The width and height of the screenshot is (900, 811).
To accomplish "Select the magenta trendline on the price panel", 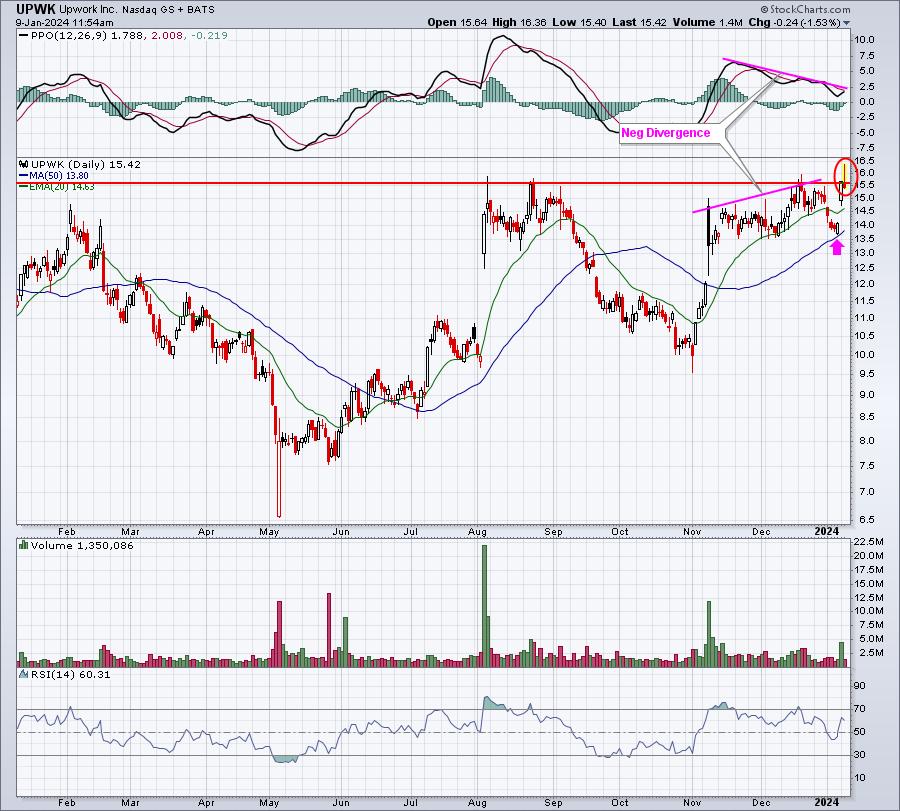I will pos(757,196).
